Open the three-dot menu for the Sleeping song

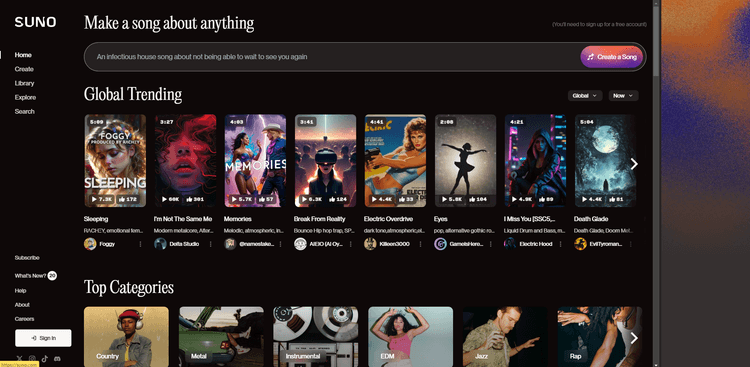pyautogui.click(x=140, y=244)
